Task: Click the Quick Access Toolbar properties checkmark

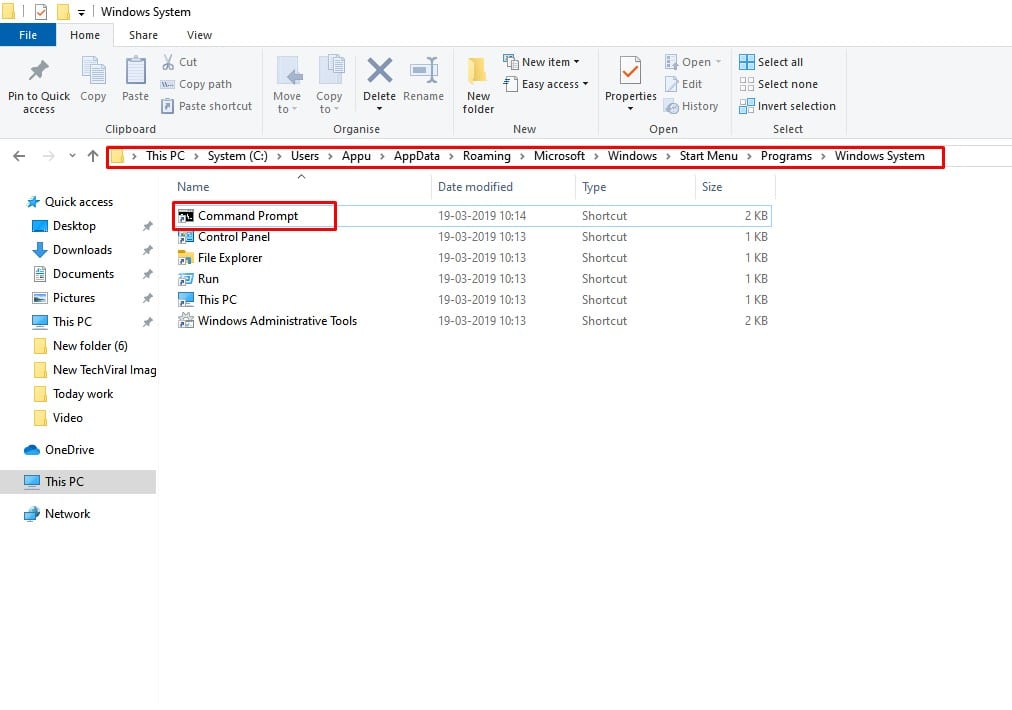Action: pos(41,12)
